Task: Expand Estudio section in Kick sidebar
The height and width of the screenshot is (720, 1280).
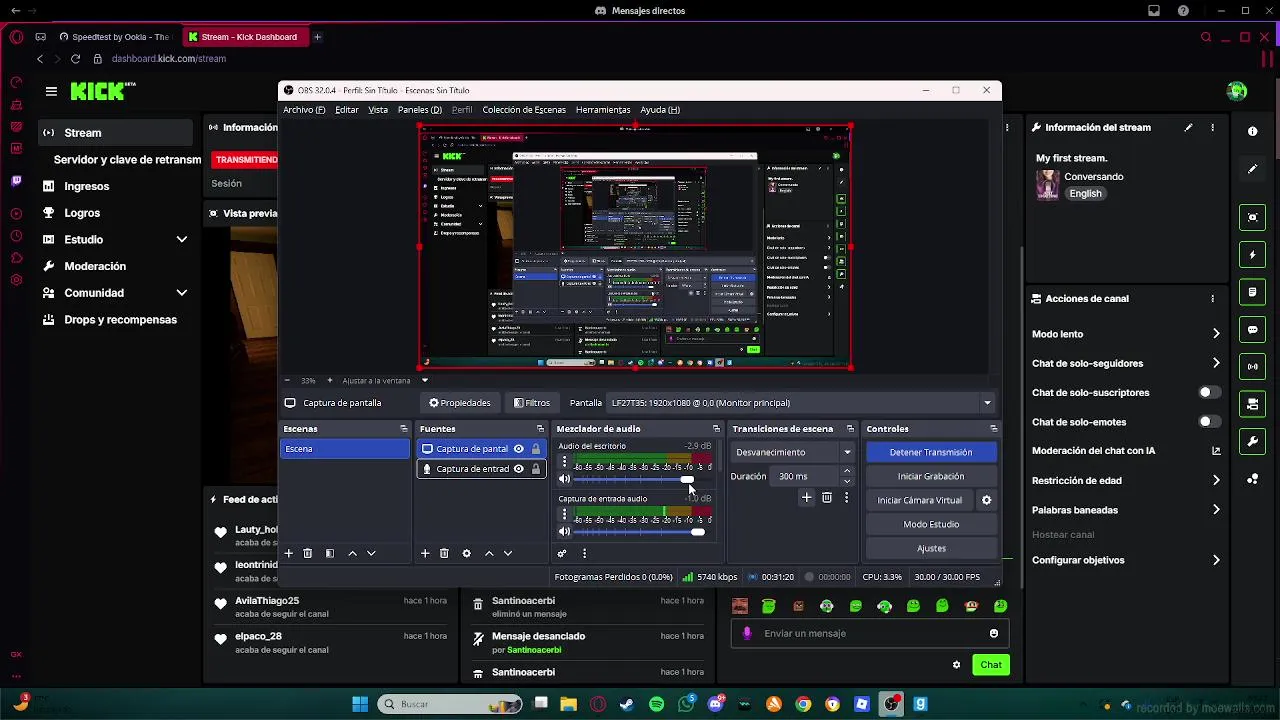Action: pyautogui.click(x=181, y=240)
